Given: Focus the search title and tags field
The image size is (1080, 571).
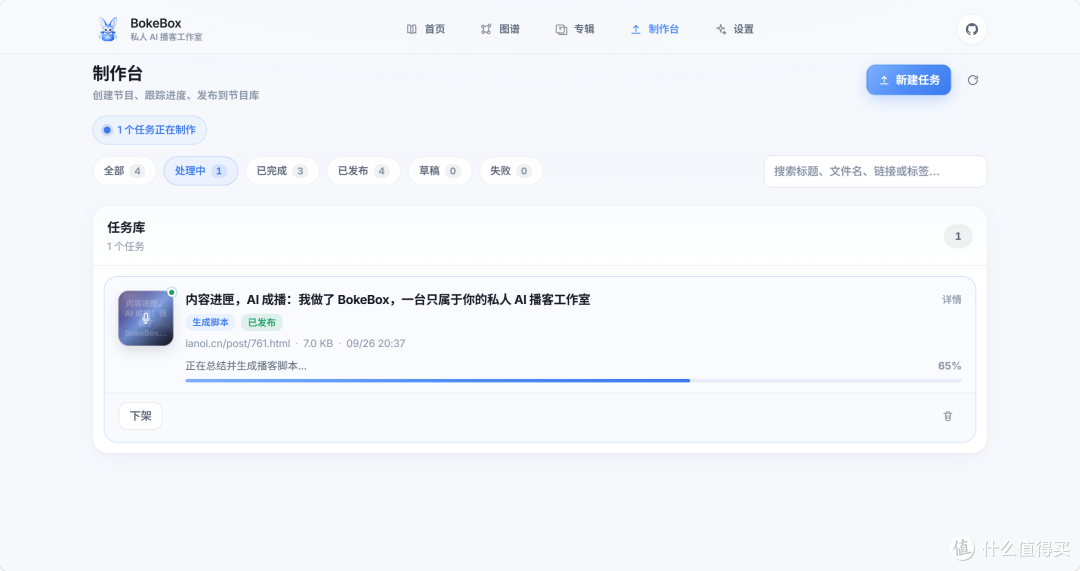Looking at the screenshot, I should pyautogui.click(x=875, y=171).
